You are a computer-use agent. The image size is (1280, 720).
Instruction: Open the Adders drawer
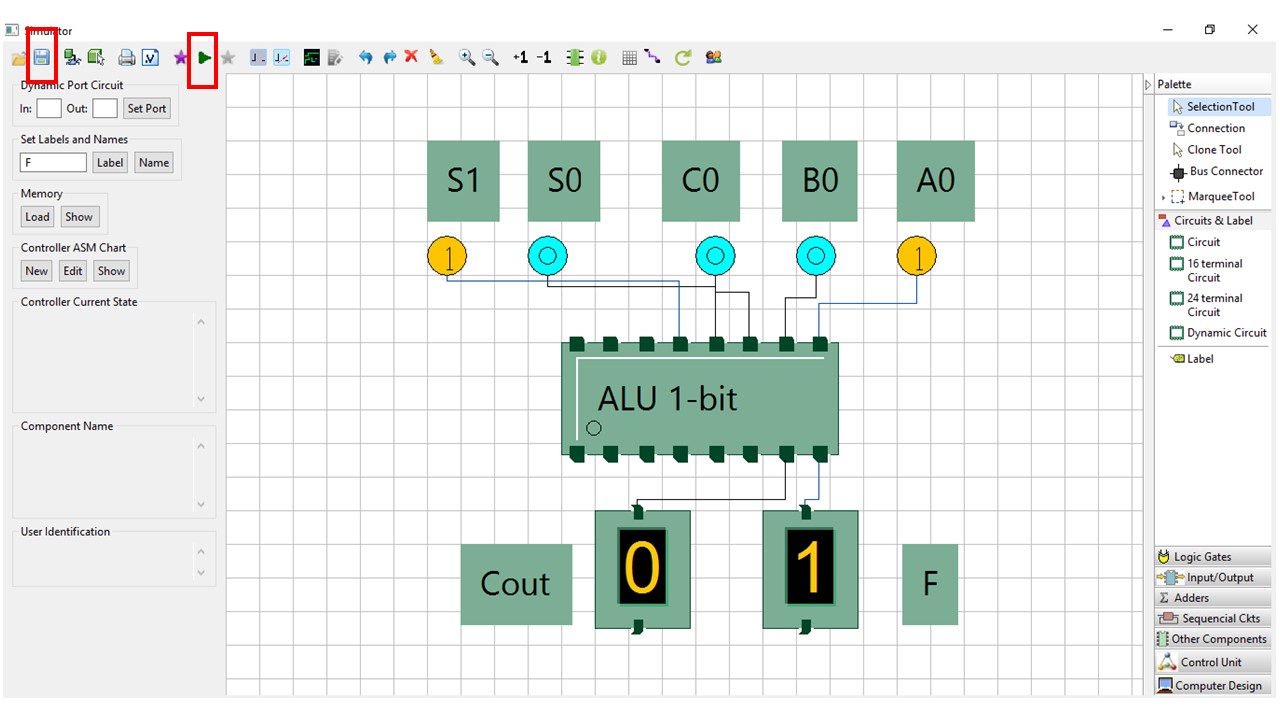1213,598
